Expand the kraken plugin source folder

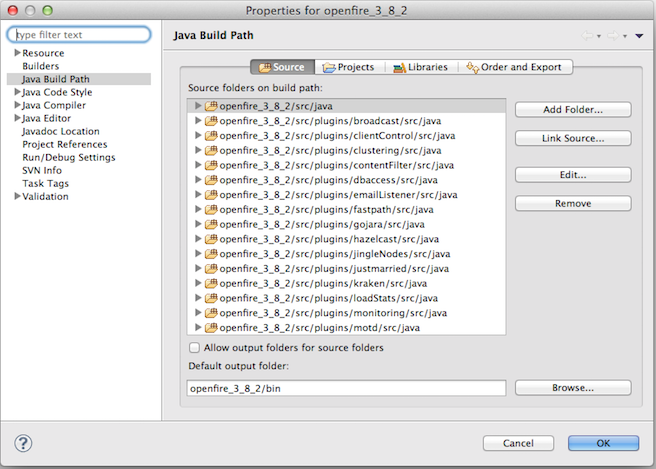tap(198, 283)
